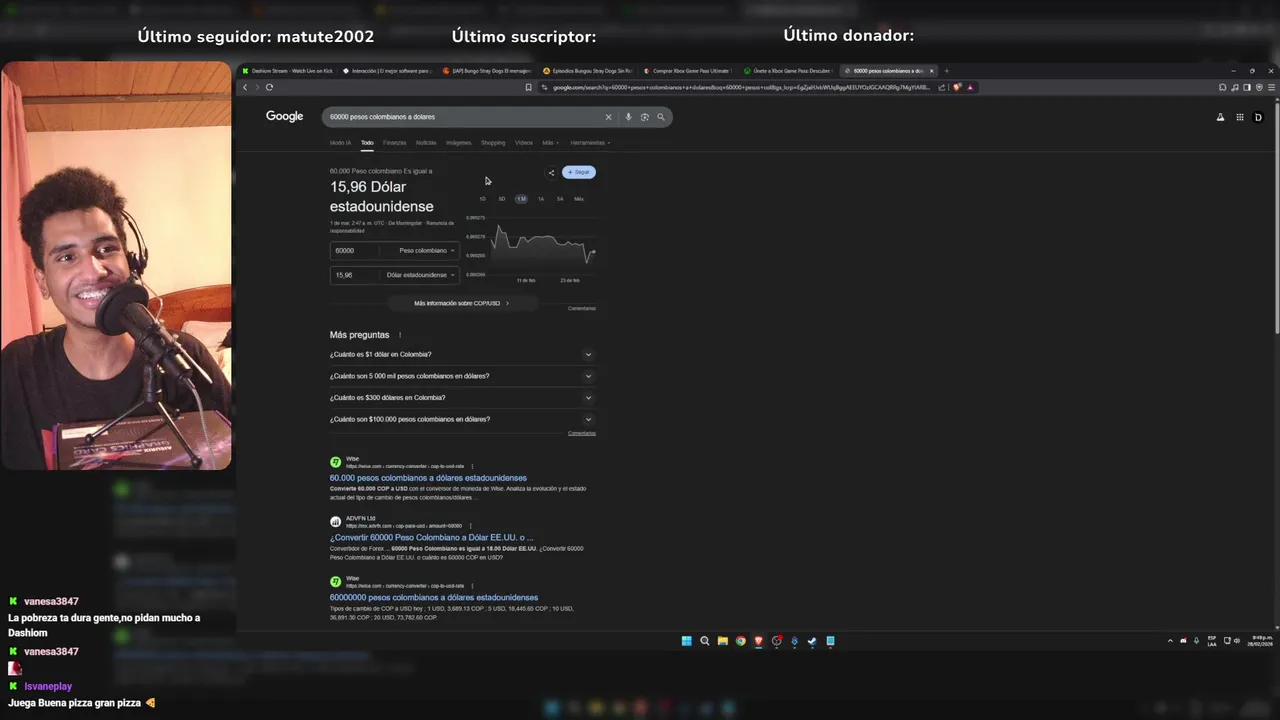Switch to the Imágenes search tab

click(459, 143)
